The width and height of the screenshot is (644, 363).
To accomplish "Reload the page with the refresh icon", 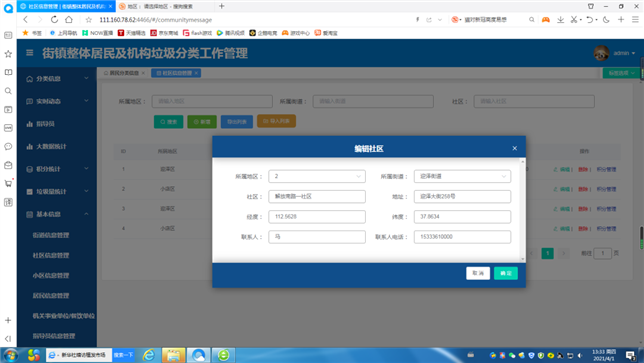I will (x=54, y=19).
